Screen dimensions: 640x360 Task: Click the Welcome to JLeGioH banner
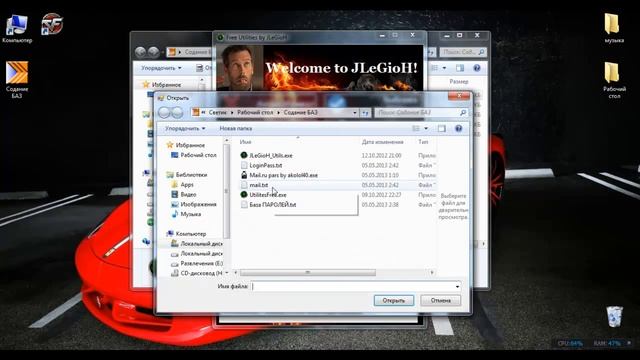click(319, 68)
